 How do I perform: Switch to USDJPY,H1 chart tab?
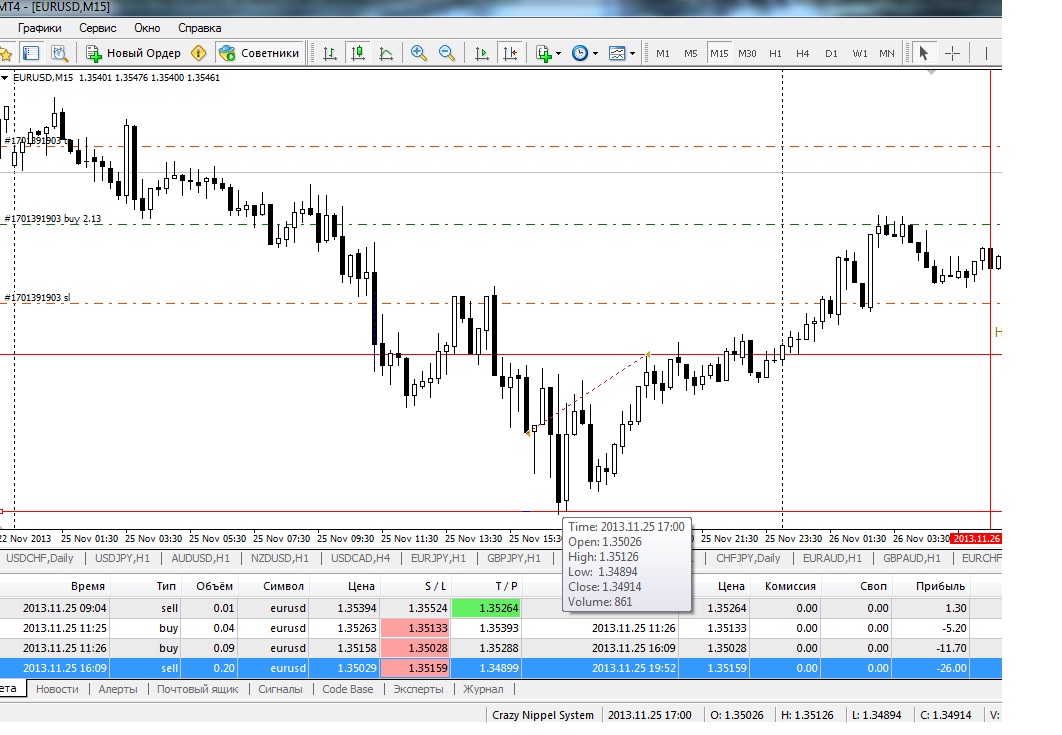pos(123,558)
